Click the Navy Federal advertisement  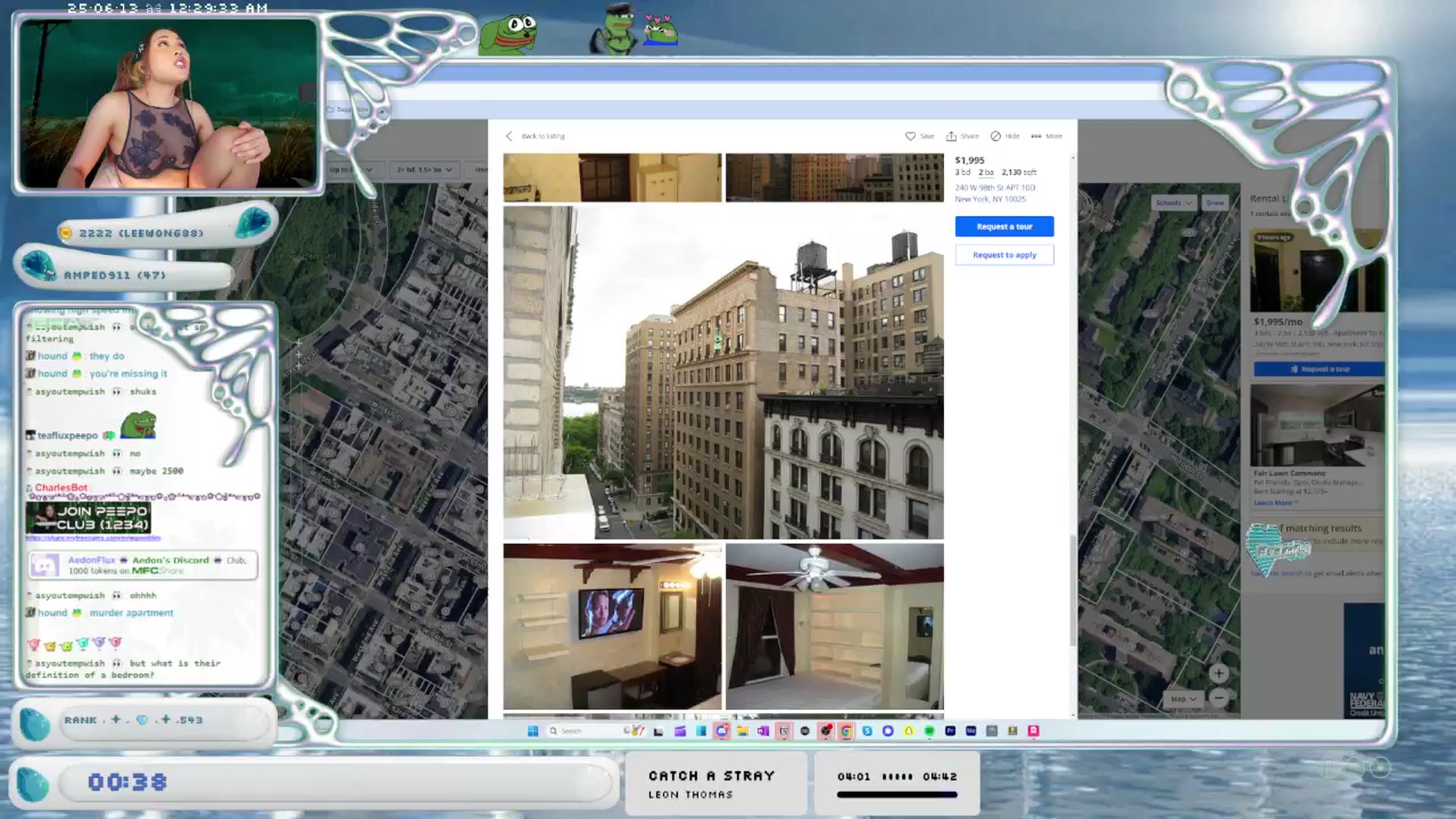point(1364,661)
